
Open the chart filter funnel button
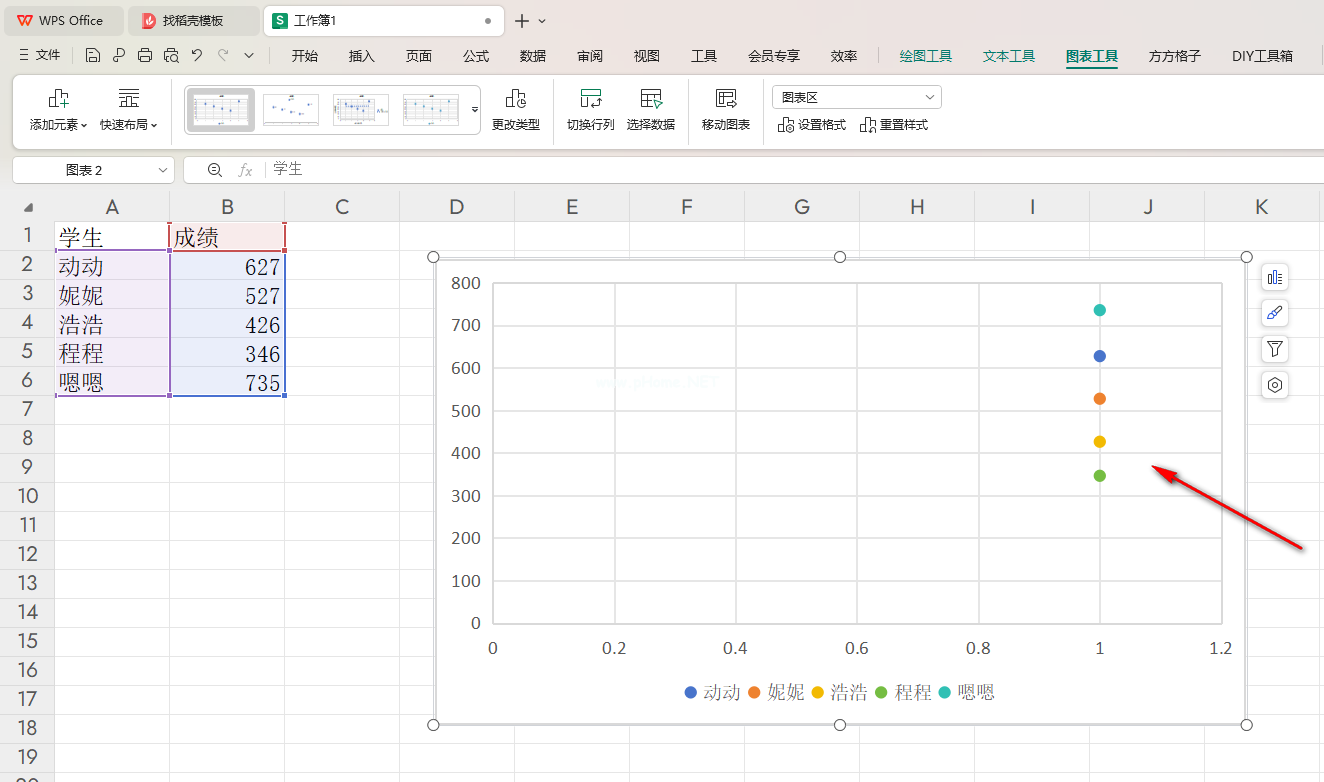1274,349
